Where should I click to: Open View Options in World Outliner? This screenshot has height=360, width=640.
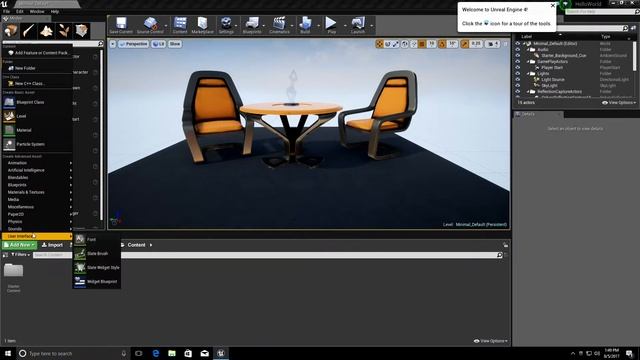pos(619,103)
